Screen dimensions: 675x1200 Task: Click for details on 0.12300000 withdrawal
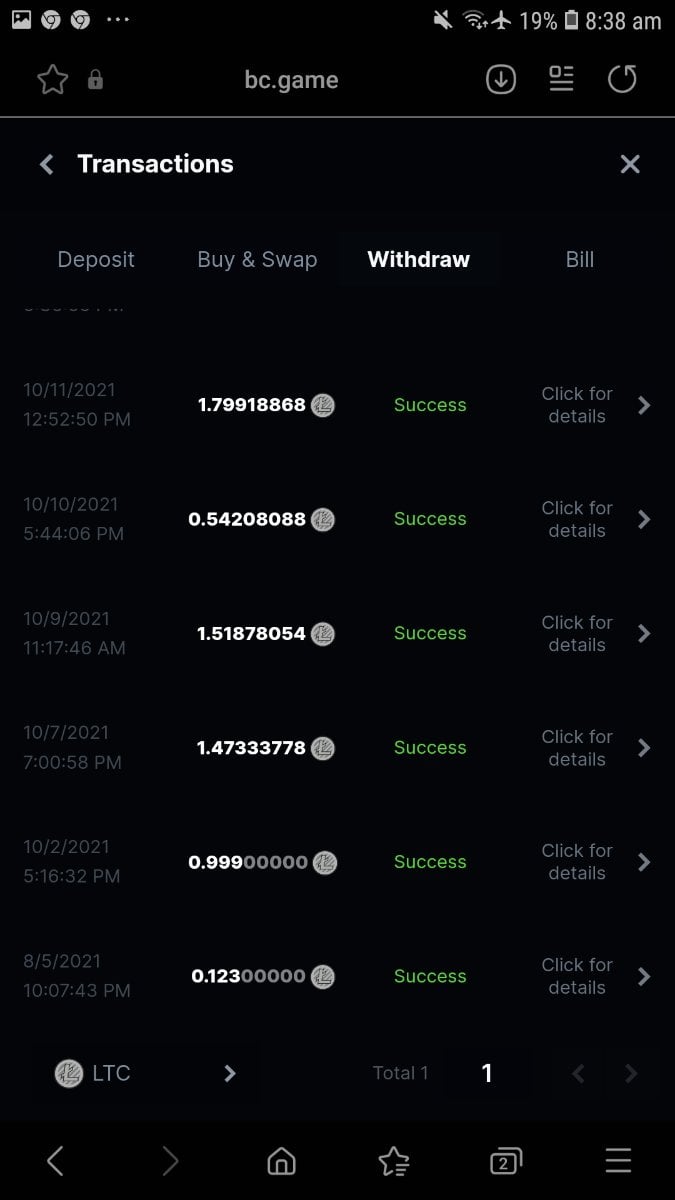pos(577,976)
